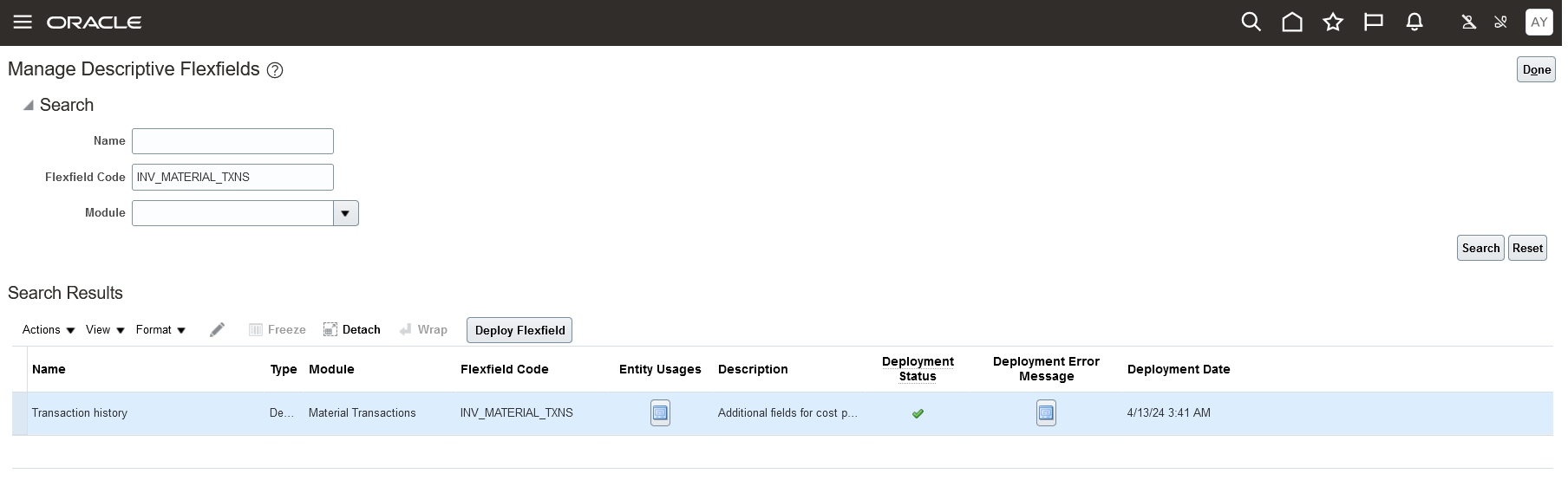Select the Transaction history row selector
Image resolution: width=1568 pixels, height=480 pixels.
(20, 413)
